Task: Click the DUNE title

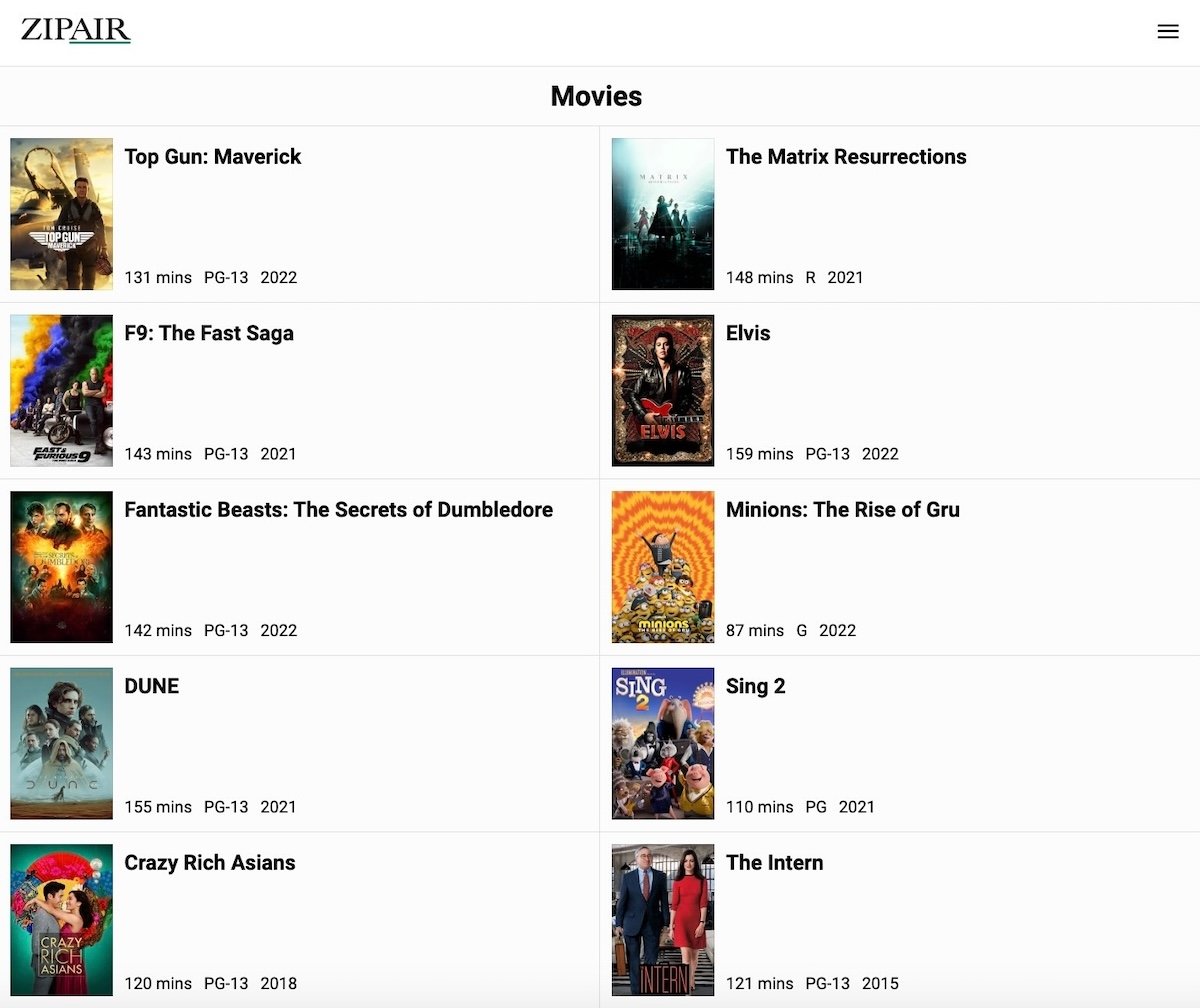Action: (x=152, y=686)
